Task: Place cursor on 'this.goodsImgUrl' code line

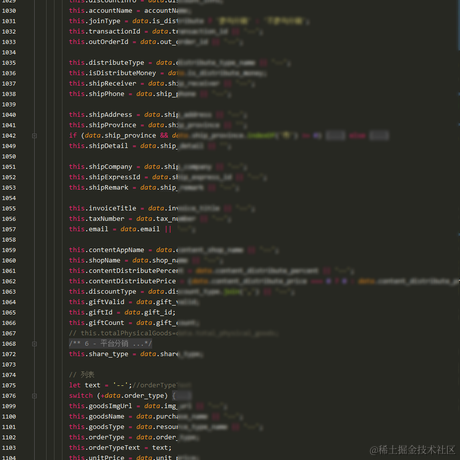Action: (x=148, y=406)
